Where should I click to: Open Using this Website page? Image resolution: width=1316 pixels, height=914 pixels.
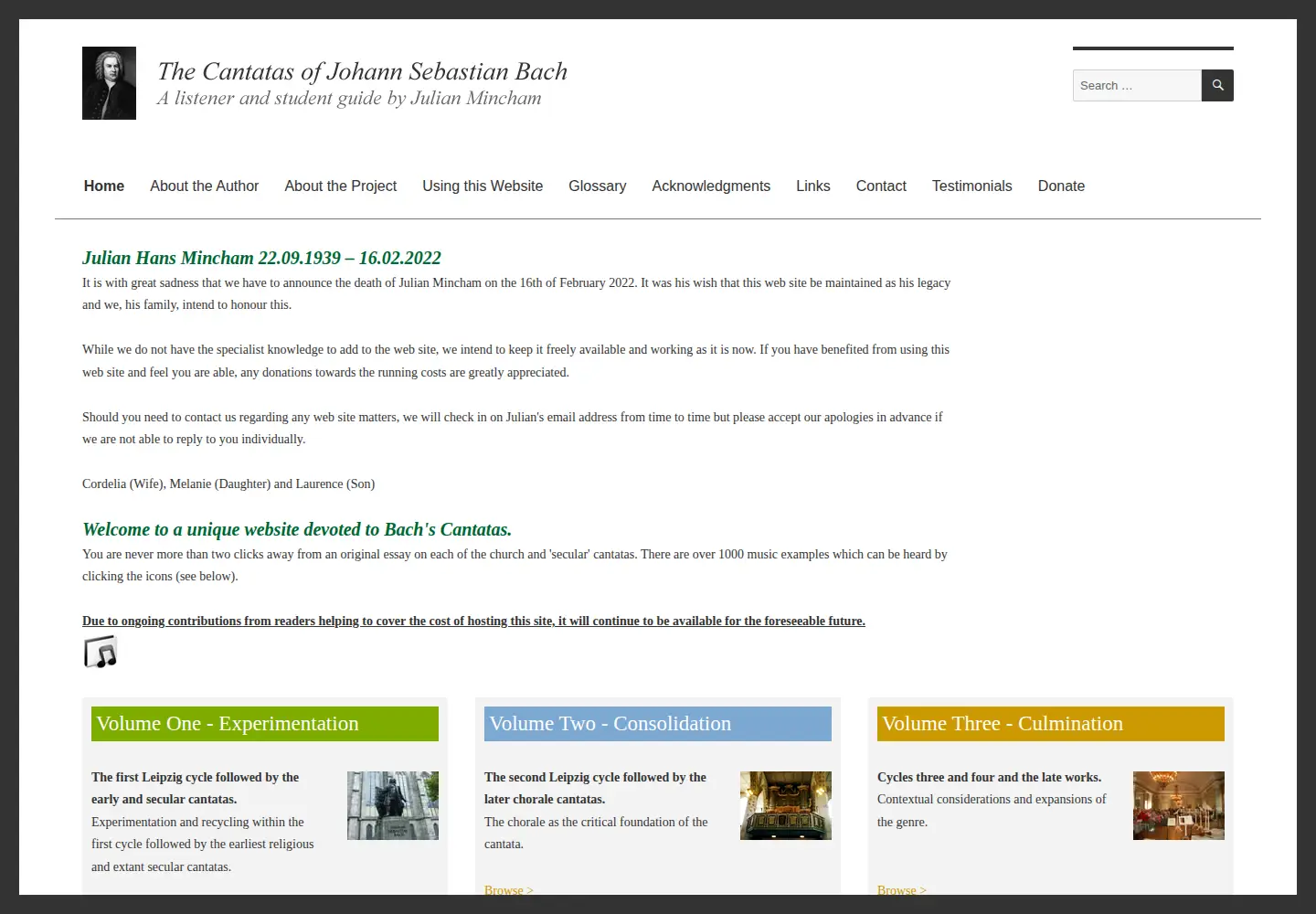[x=483, y=186]
